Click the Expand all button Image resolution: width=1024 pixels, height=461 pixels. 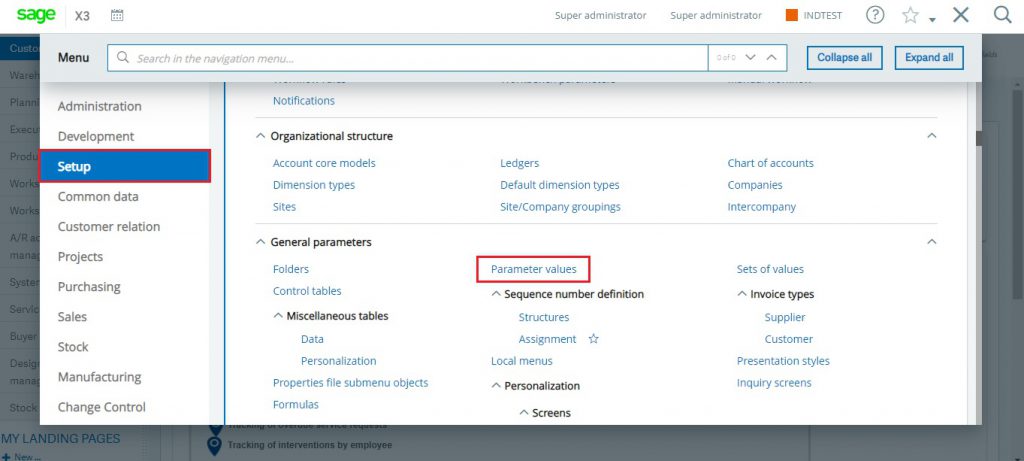[929, 57]
